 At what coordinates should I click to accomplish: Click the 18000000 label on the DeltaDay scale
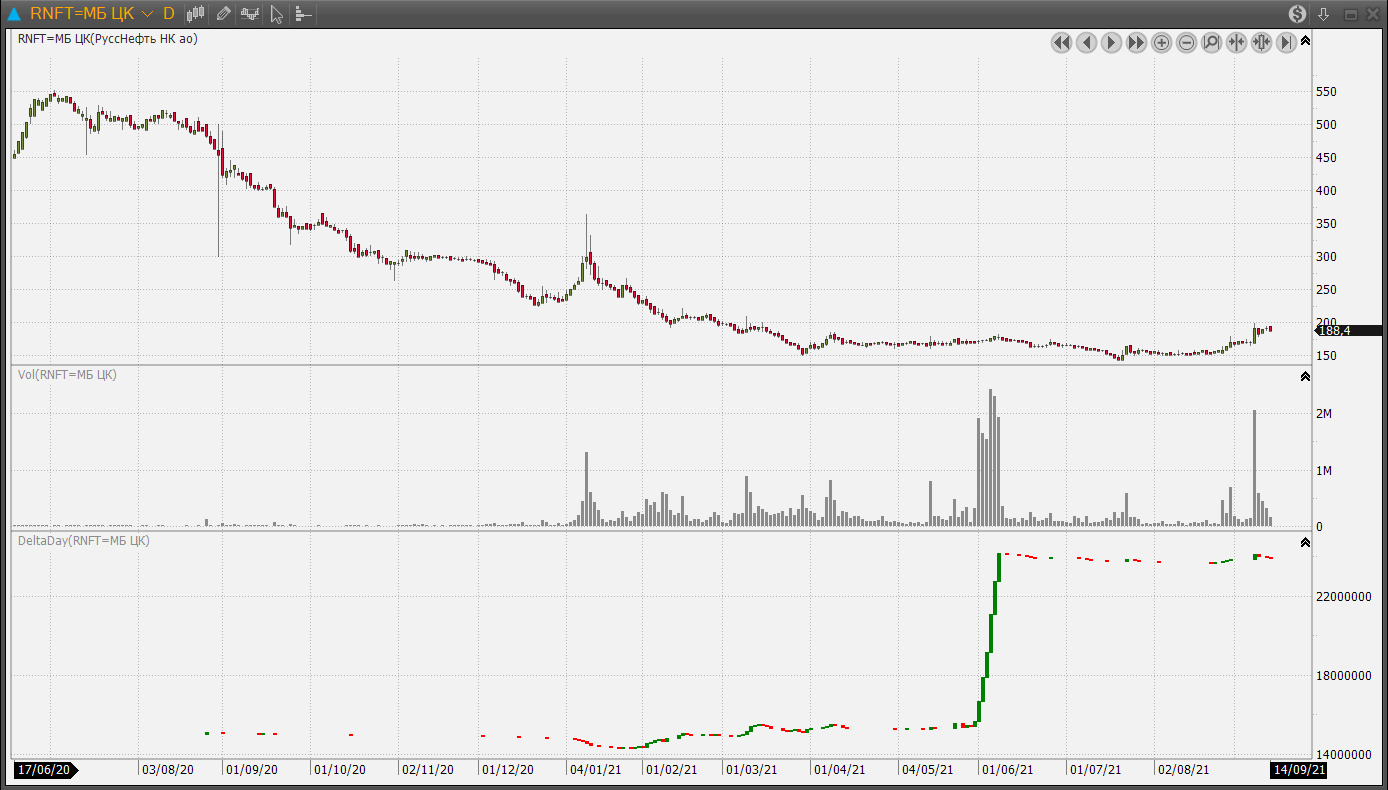tap(1343, 676)
